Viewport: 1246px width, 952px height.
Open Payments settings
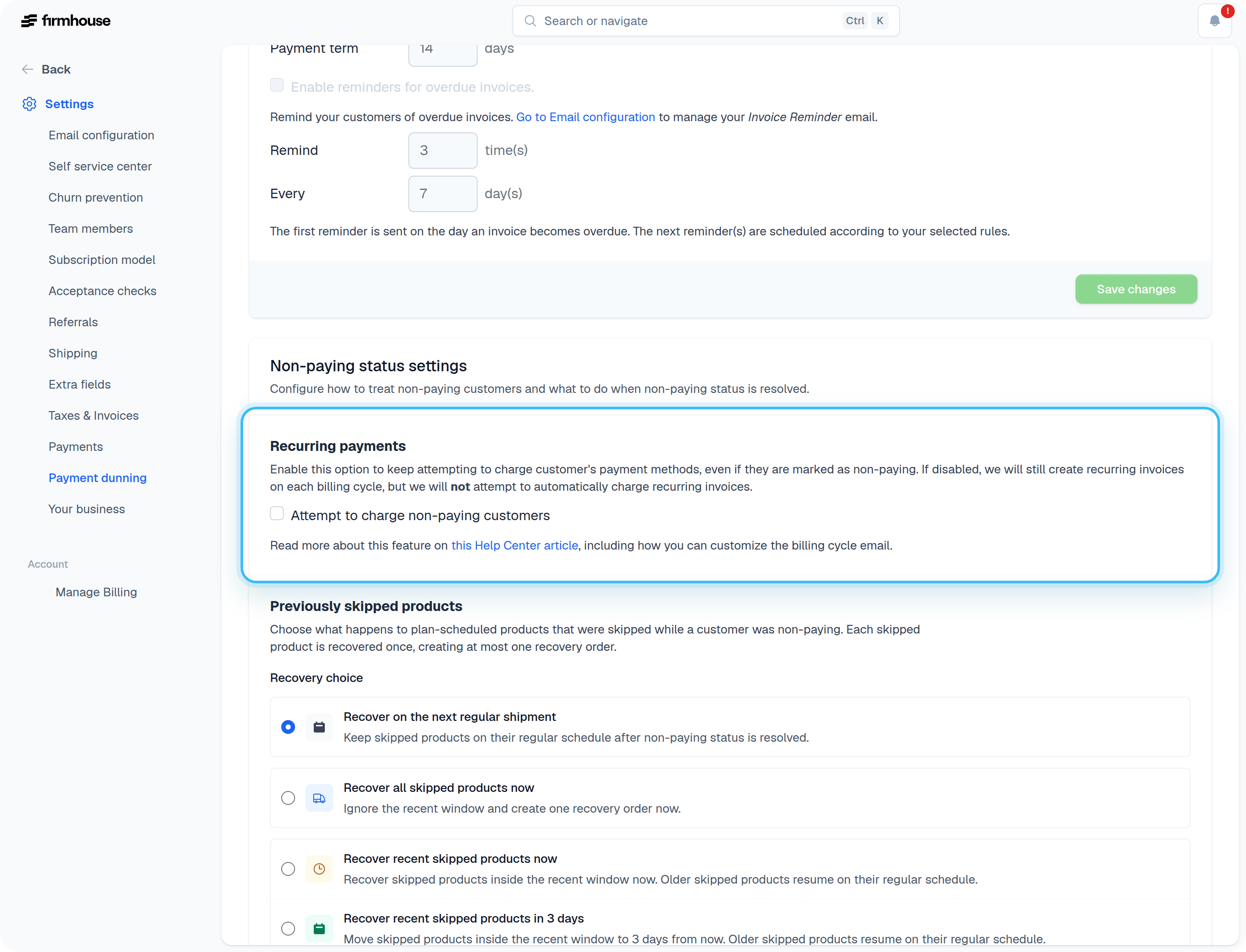[x=76, y=447]
